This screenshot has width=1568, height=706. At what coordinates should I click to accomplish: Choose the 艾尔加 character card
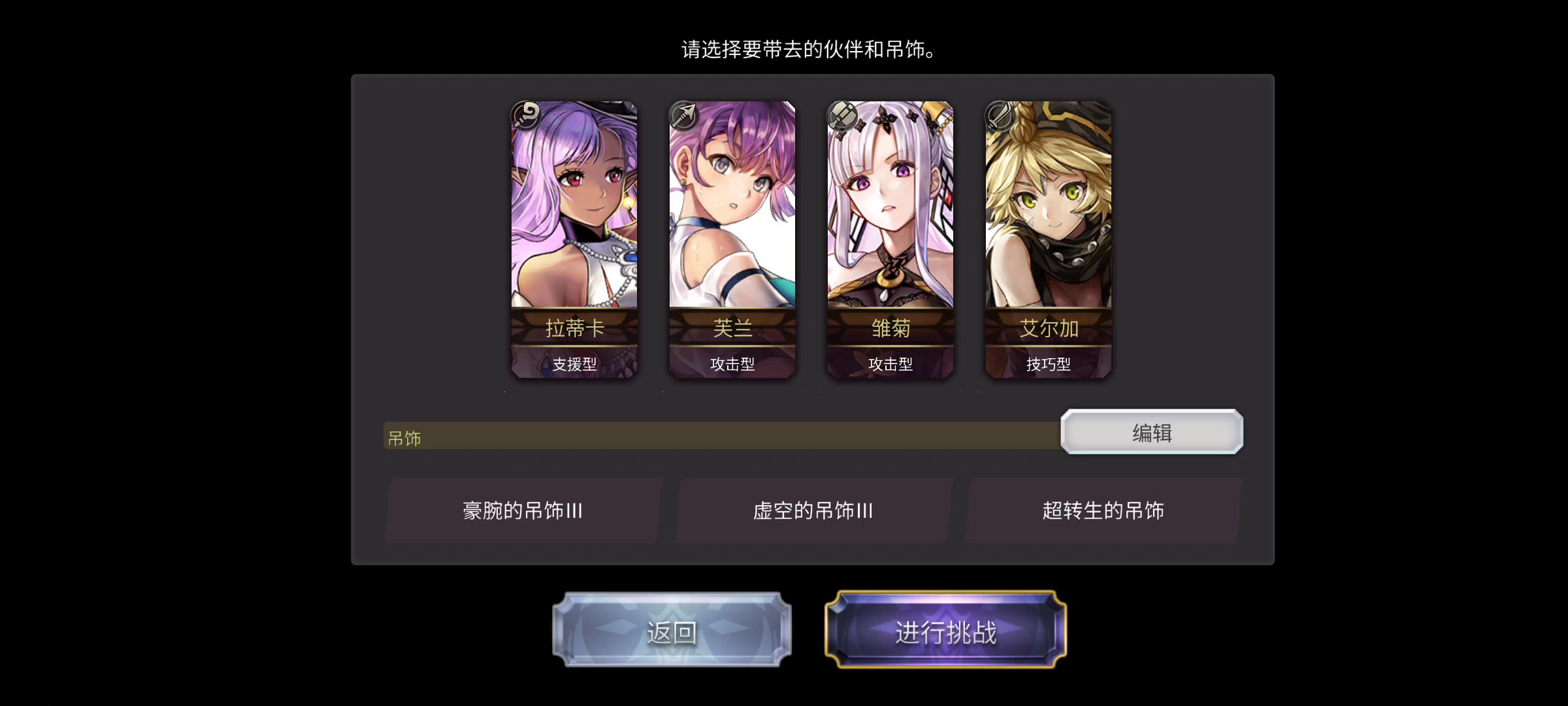1049,239
